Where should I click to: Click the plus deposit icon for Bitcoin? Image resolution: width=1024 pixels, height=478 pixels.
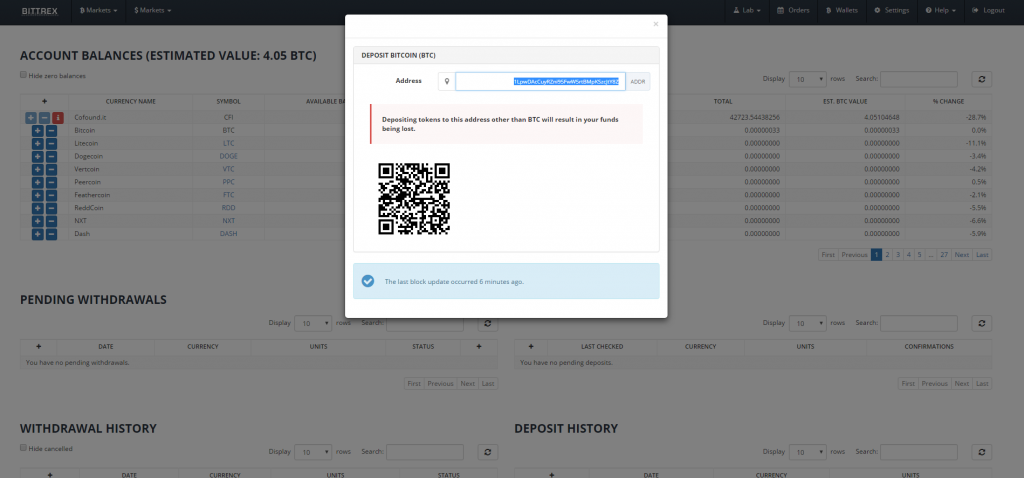(x=37, y=131)
